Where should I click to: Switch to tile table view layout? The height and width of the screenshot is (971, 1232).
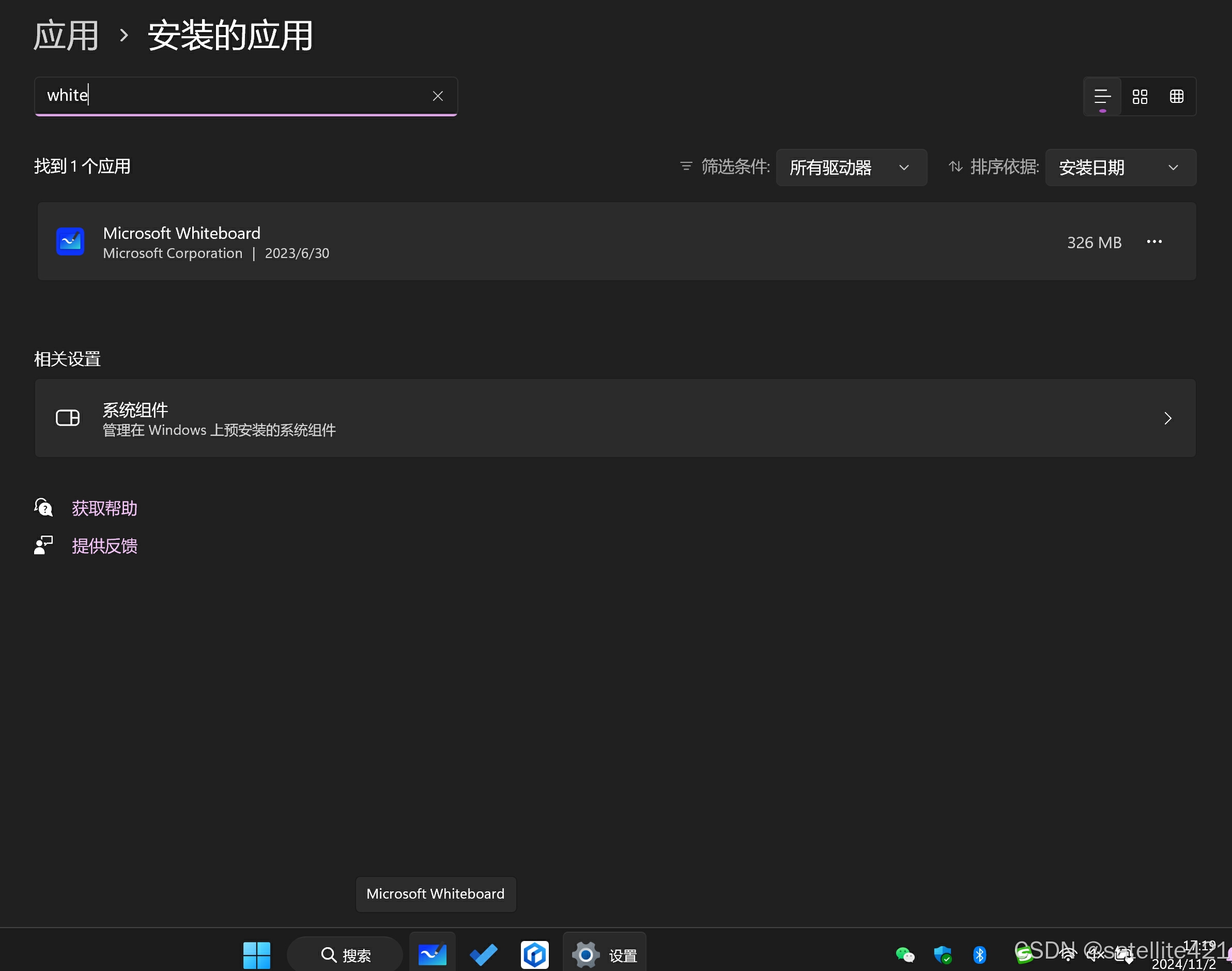click(x=1176, y=97)
